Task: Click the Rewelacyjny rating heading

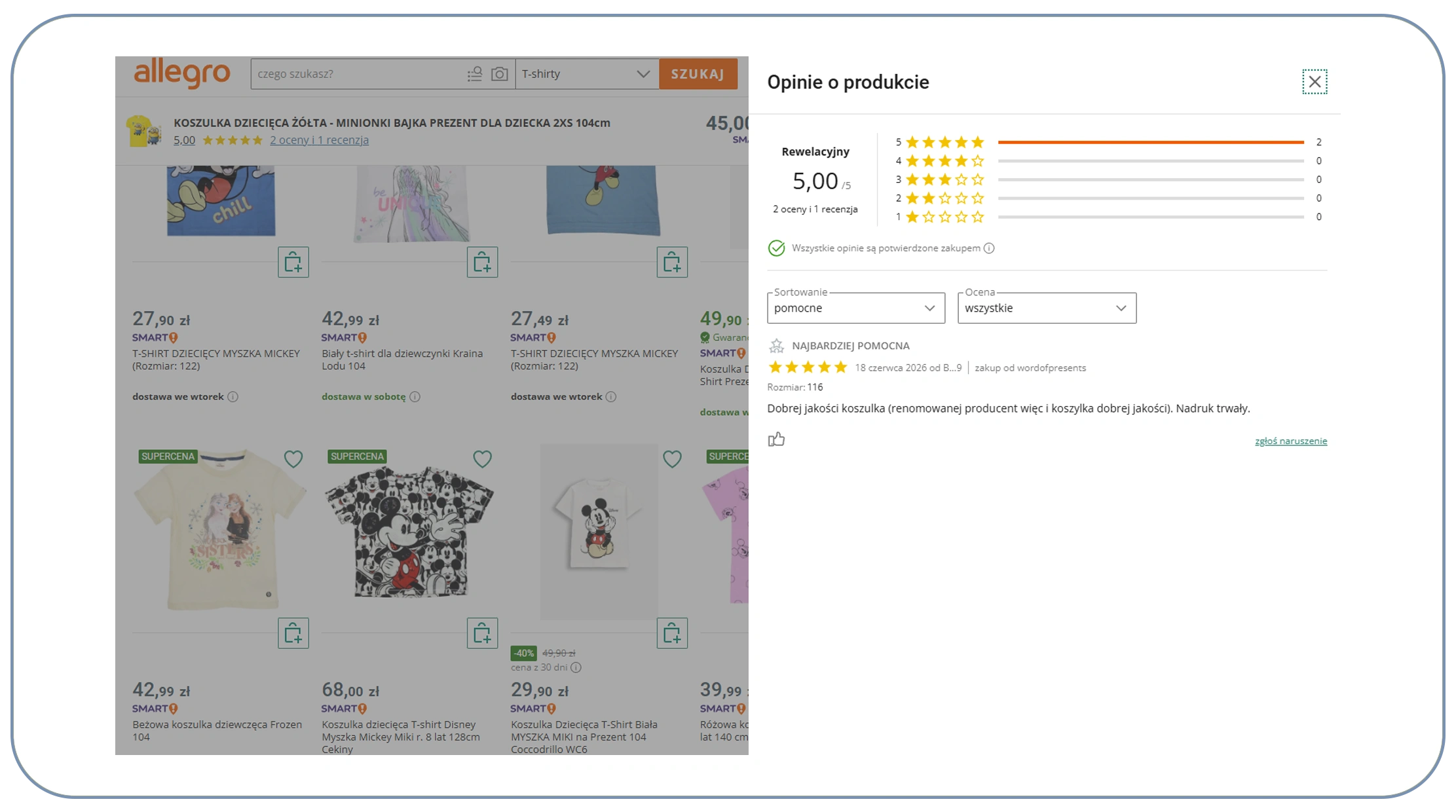Action: [815, 152]
